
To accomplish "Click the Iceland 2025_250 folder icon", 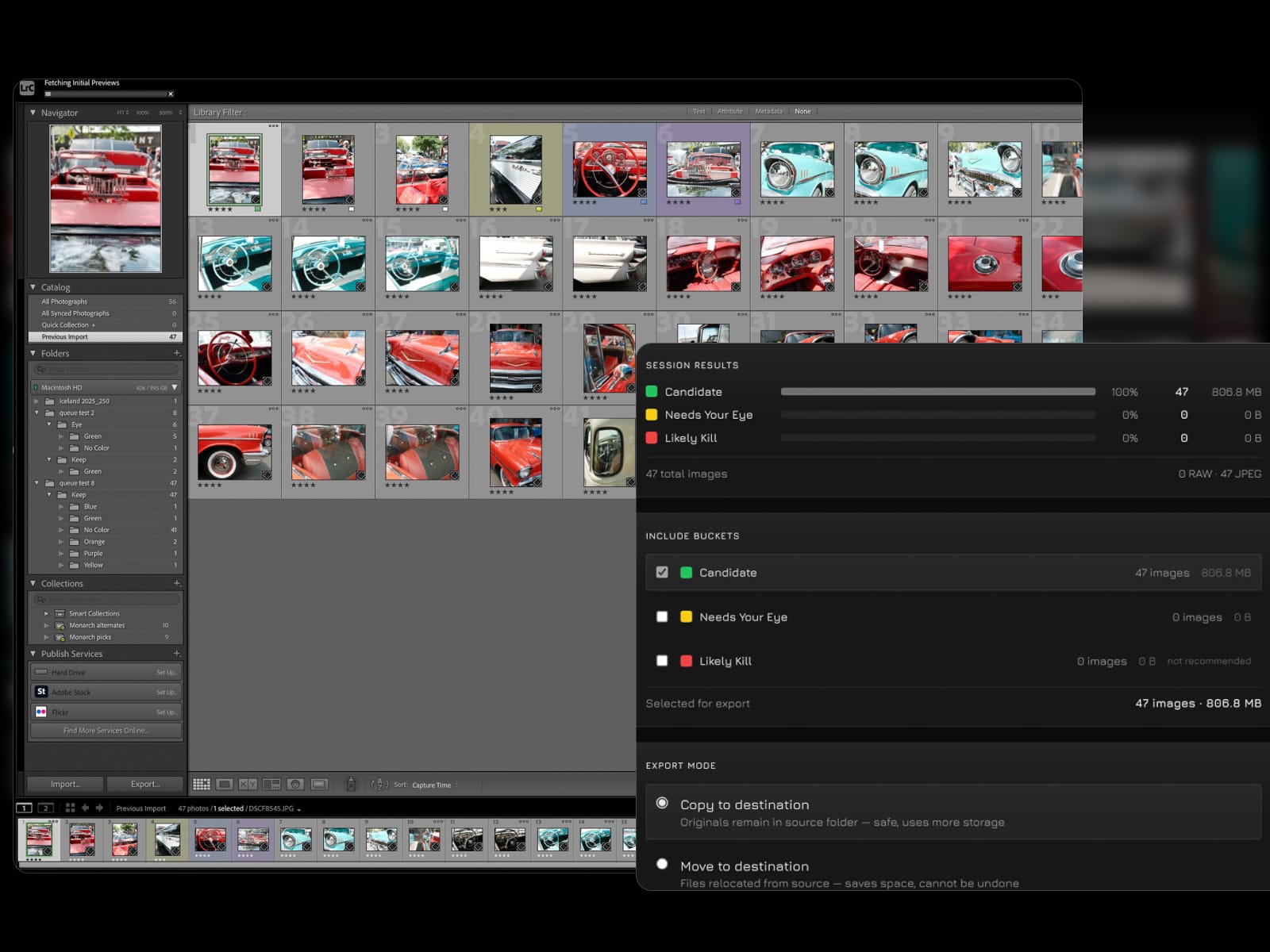I will [49, 401].
